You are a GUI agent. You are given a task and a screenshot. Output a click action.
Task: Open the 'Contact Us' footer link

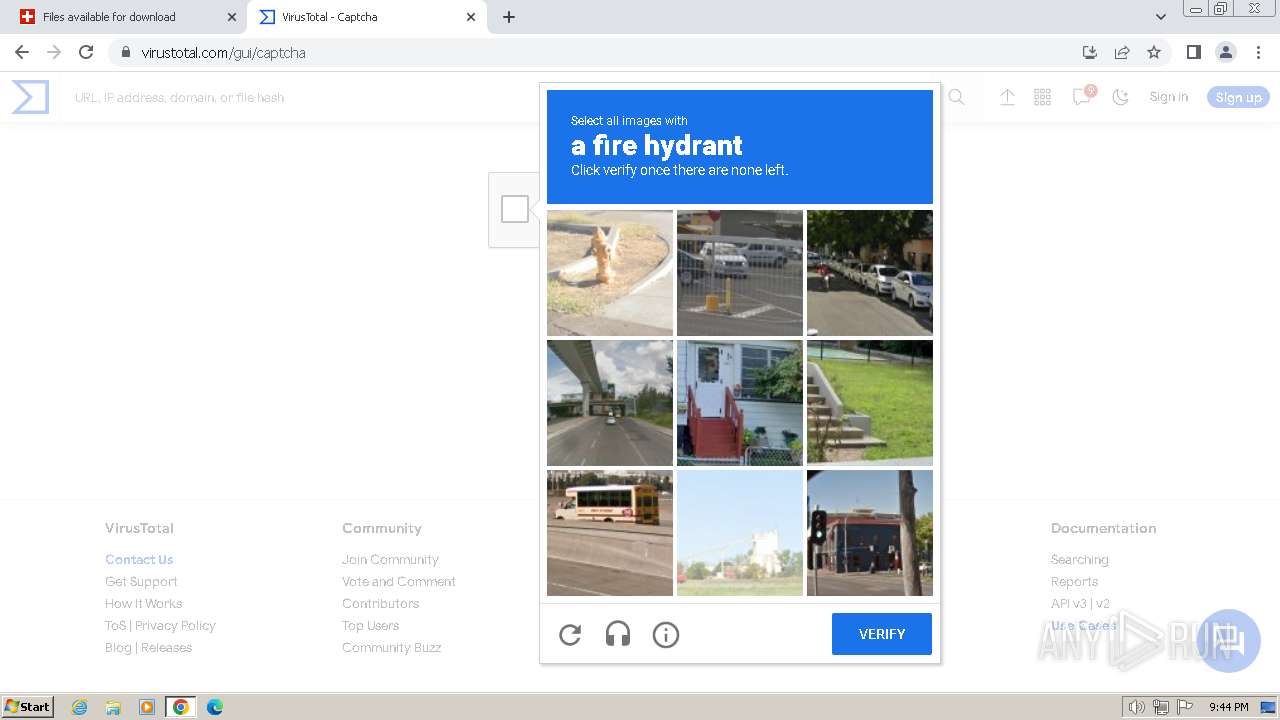tap(139, 559)
